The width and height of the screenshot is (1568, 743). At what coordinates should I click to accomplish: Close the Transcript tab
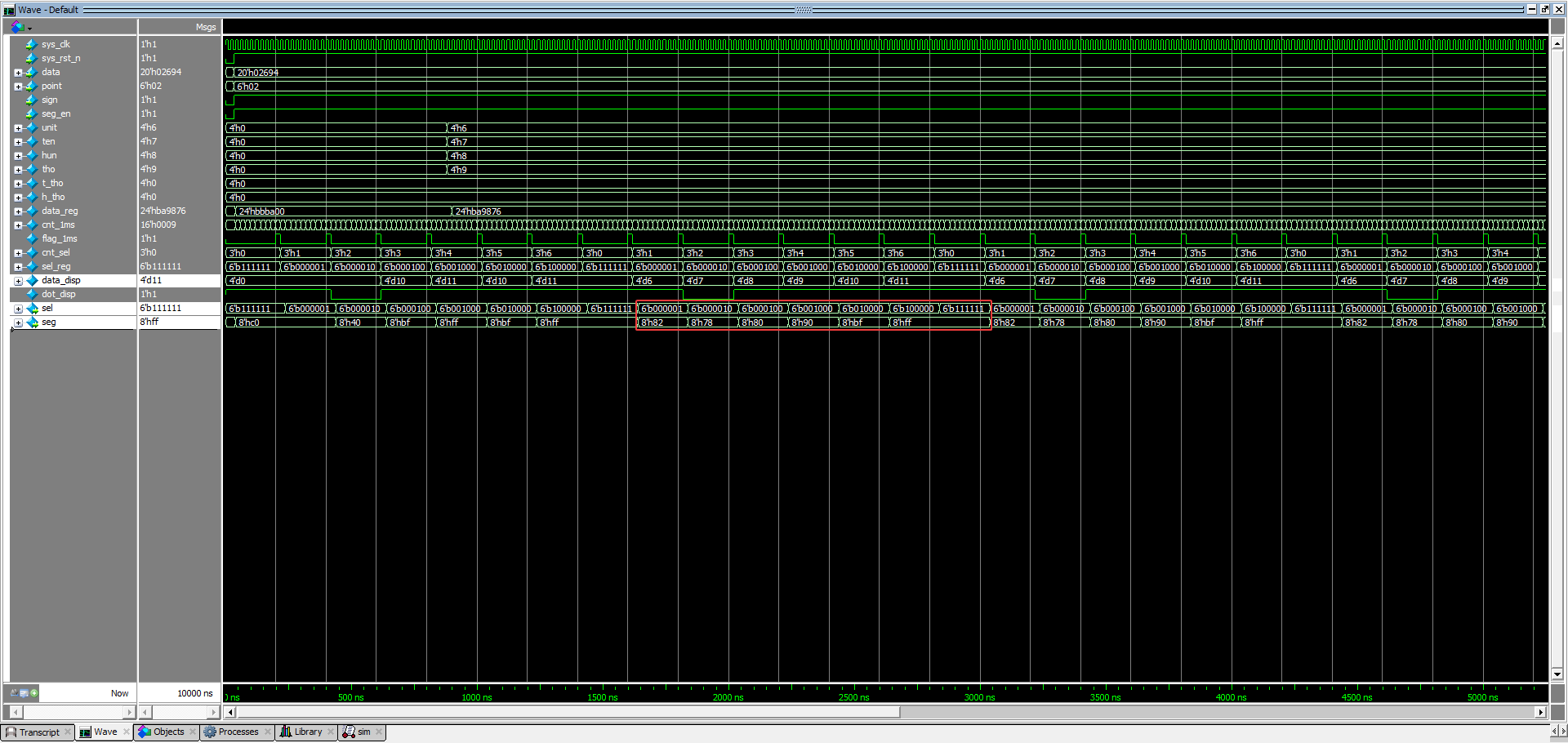tap(68, 732)
